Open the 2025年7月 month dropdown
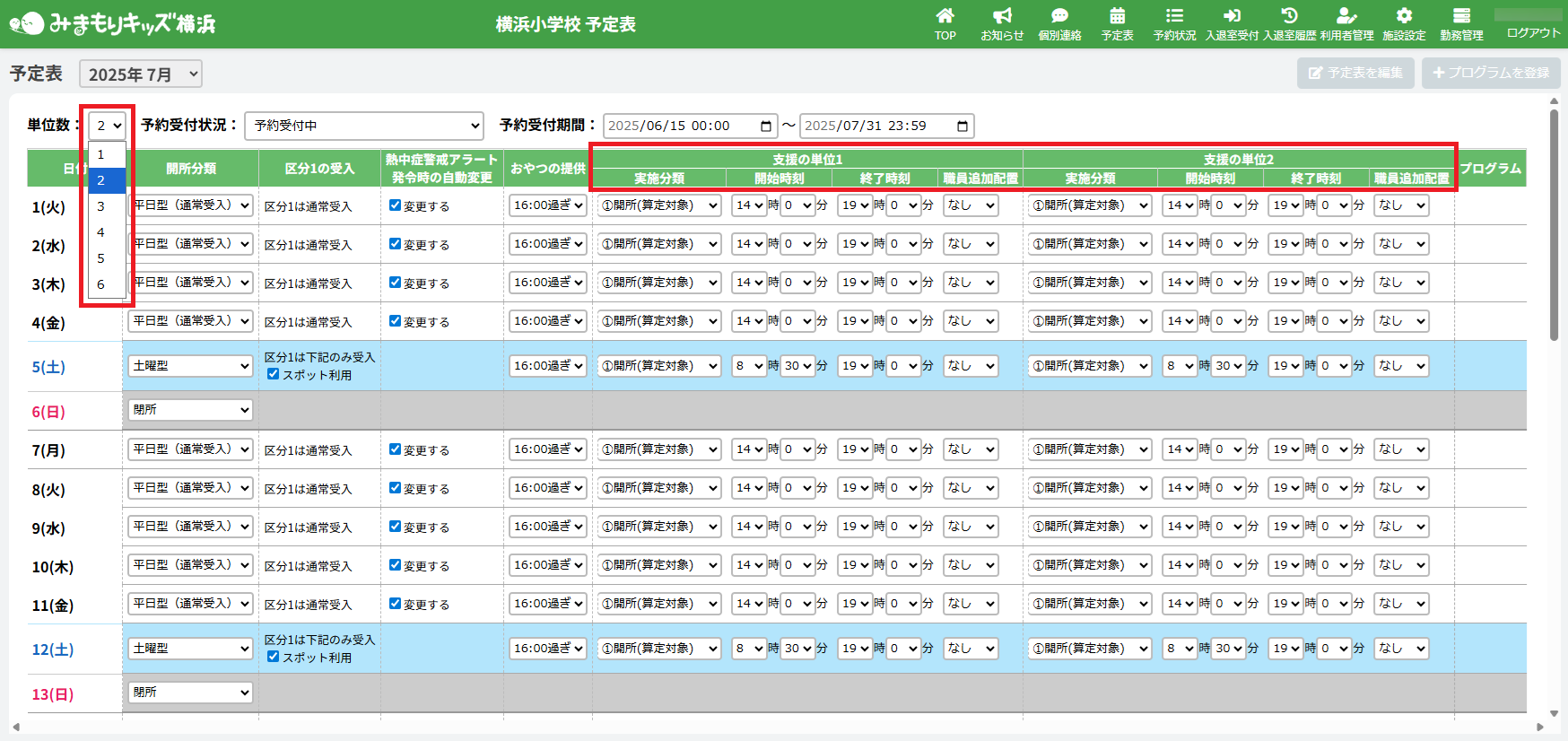 coord(141,74)
